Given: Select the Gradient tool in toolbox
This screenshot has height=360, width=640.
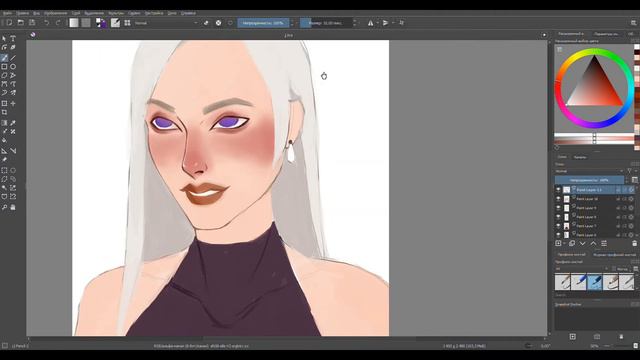Looking at the screenshot, I should point(4,123).
